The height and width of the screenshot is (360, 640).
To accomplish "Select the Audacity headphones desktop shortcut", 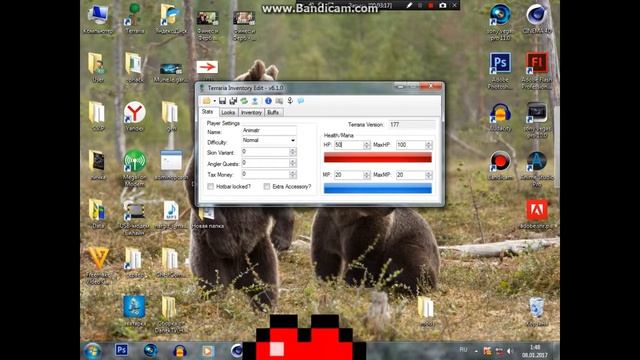I will click(500, 117).
